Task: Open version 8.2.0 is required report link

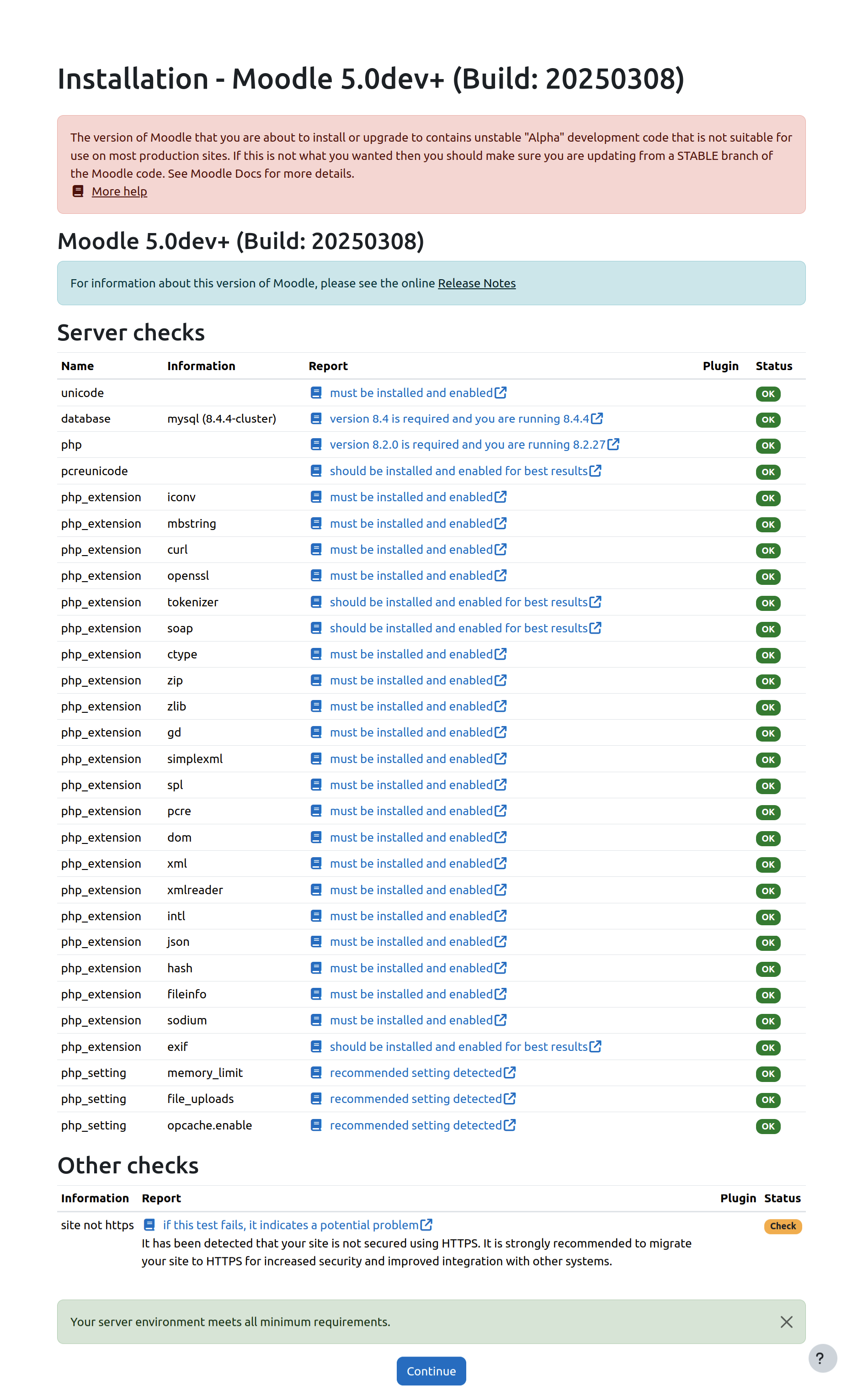Action: [474, 445]
